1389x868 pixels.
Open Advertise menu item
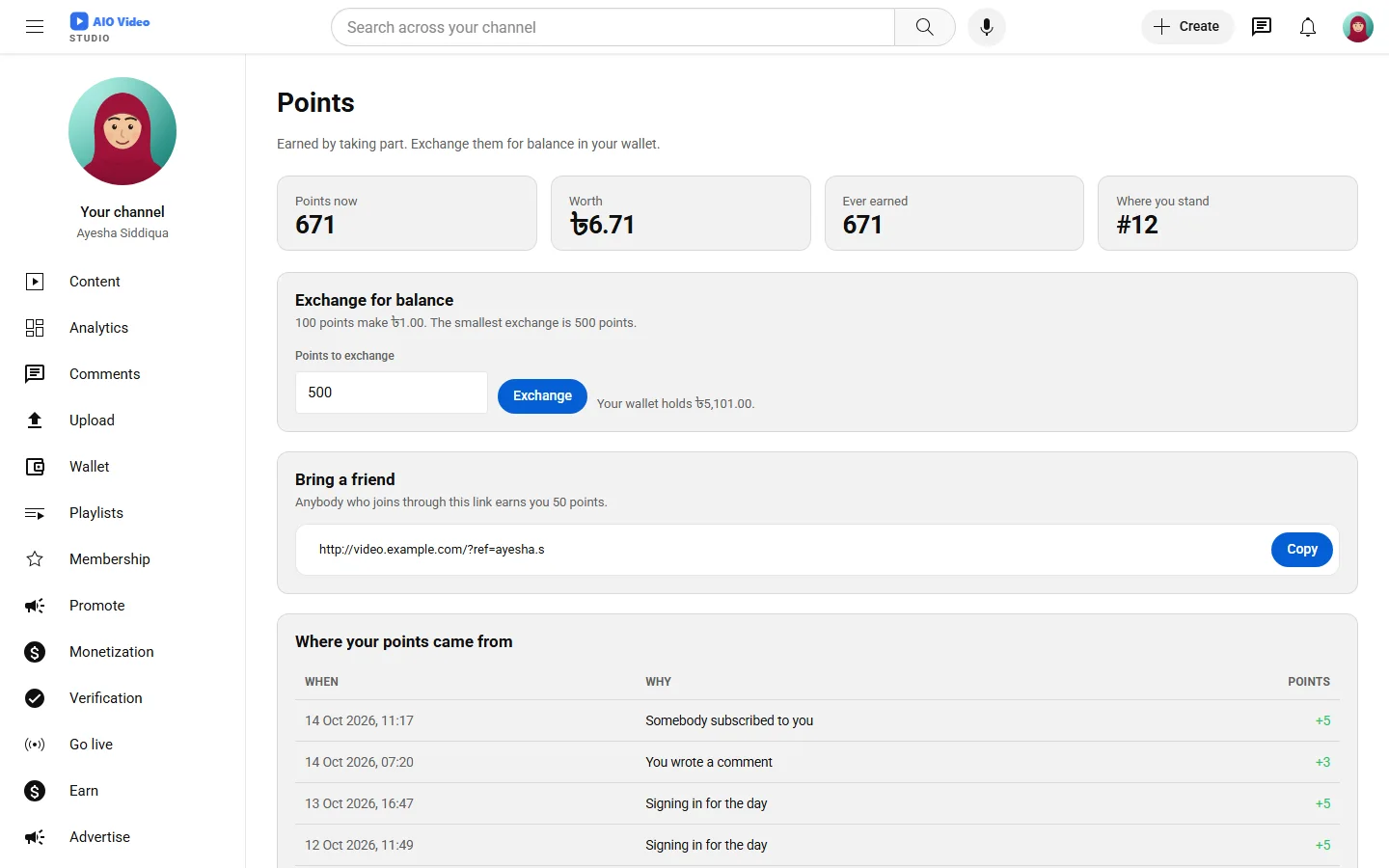(x=123, y=837)
